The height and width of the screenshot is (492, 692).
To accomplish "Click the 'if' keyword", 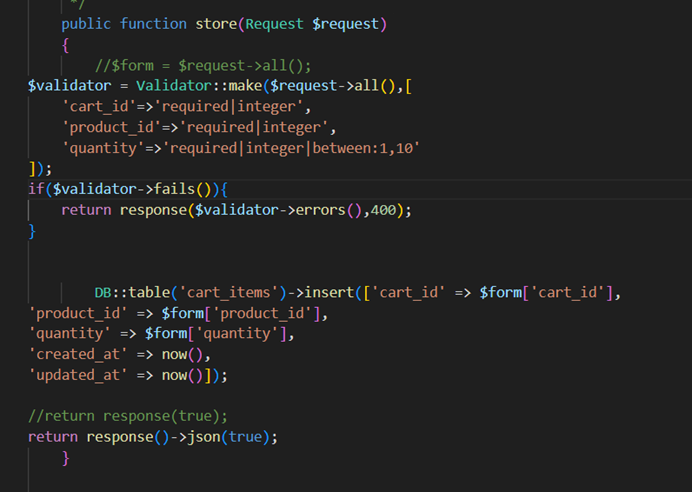I will point(36,190).
